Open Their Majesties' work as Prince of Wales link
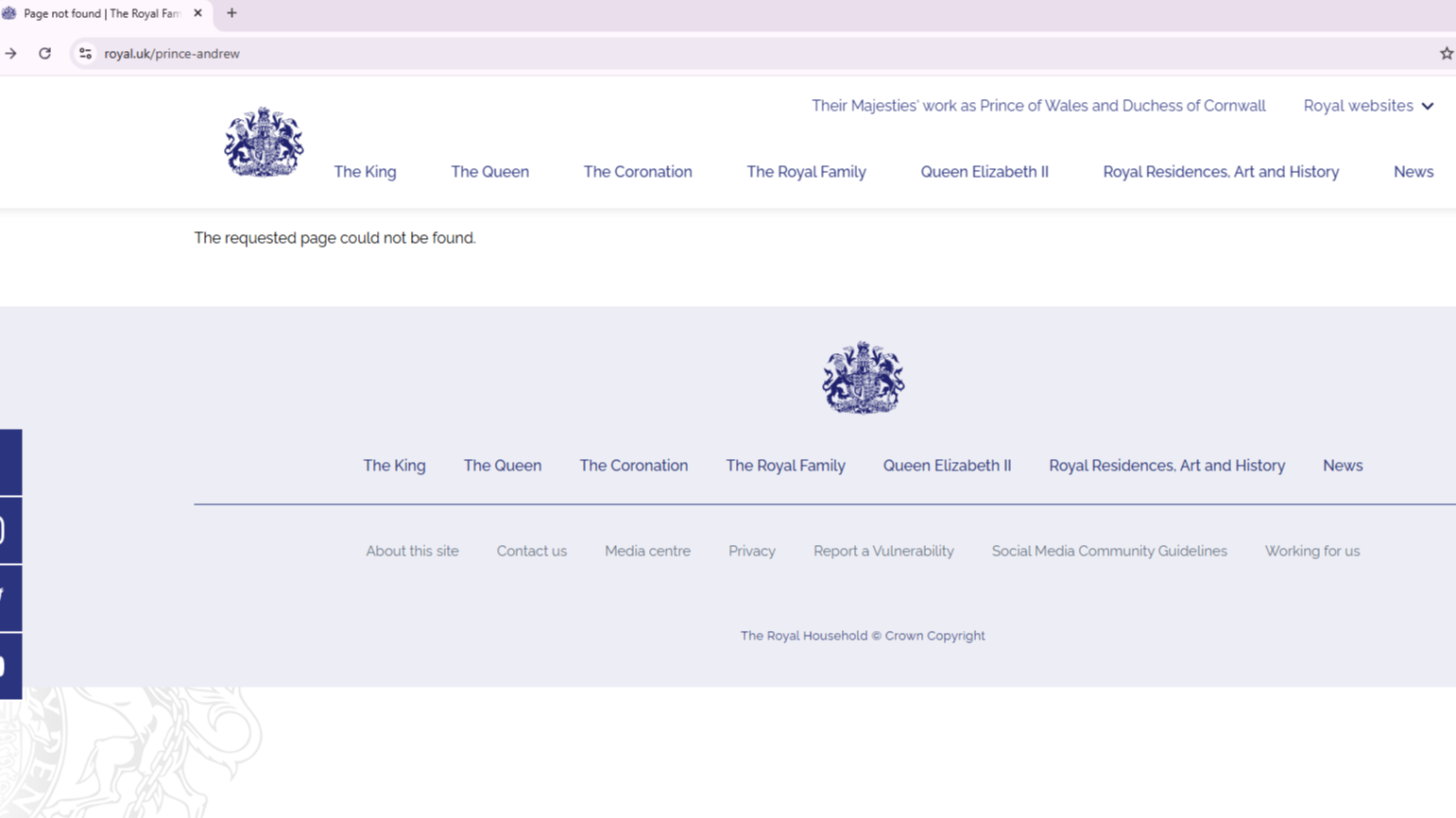The width and height of the screenshot is (1456, 818). click(1038, 106)
